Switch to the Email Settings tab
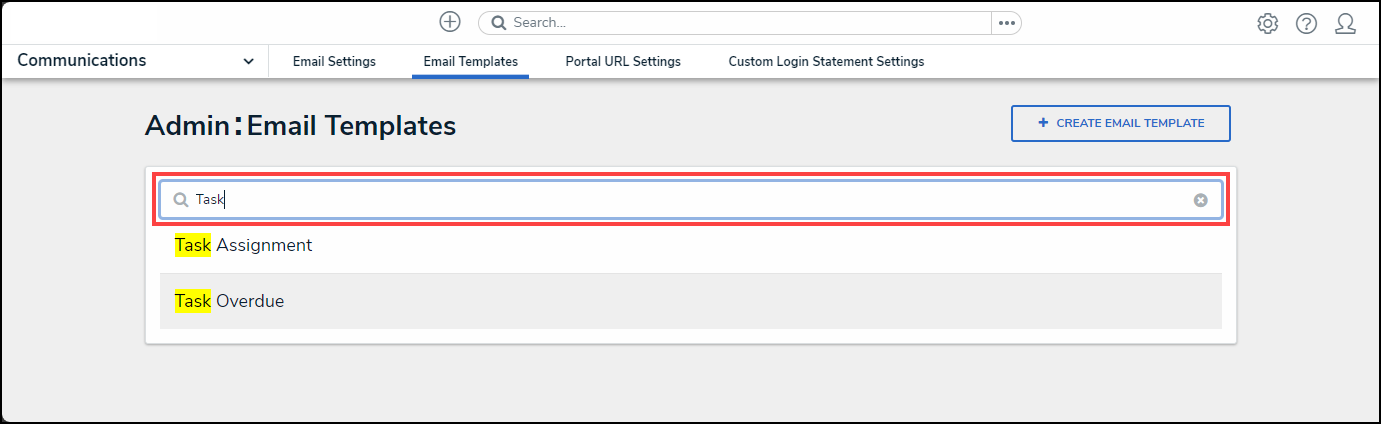 (x=334, y=61)
